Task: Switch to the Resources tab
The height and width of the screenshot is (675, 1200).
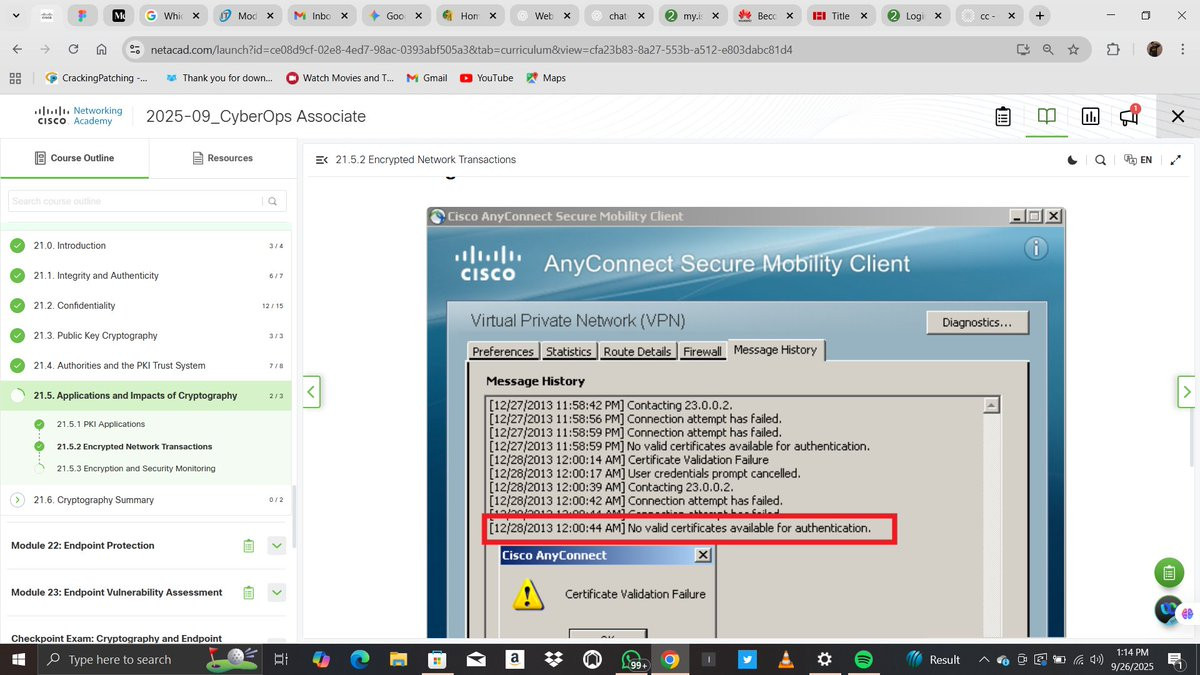Action: [222, 158]
